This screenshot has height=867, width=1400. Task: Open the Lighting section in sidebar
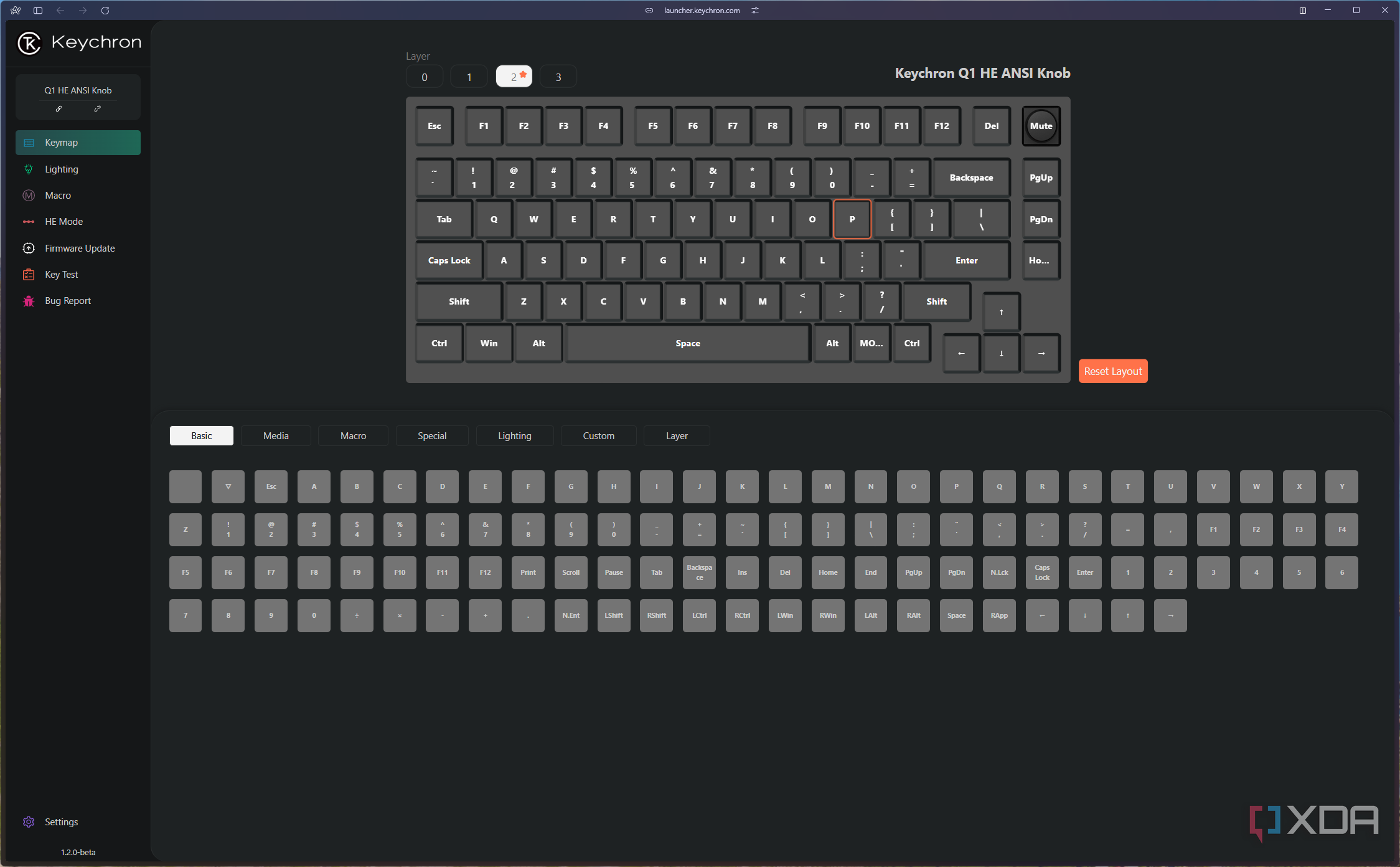coord(78,169)
